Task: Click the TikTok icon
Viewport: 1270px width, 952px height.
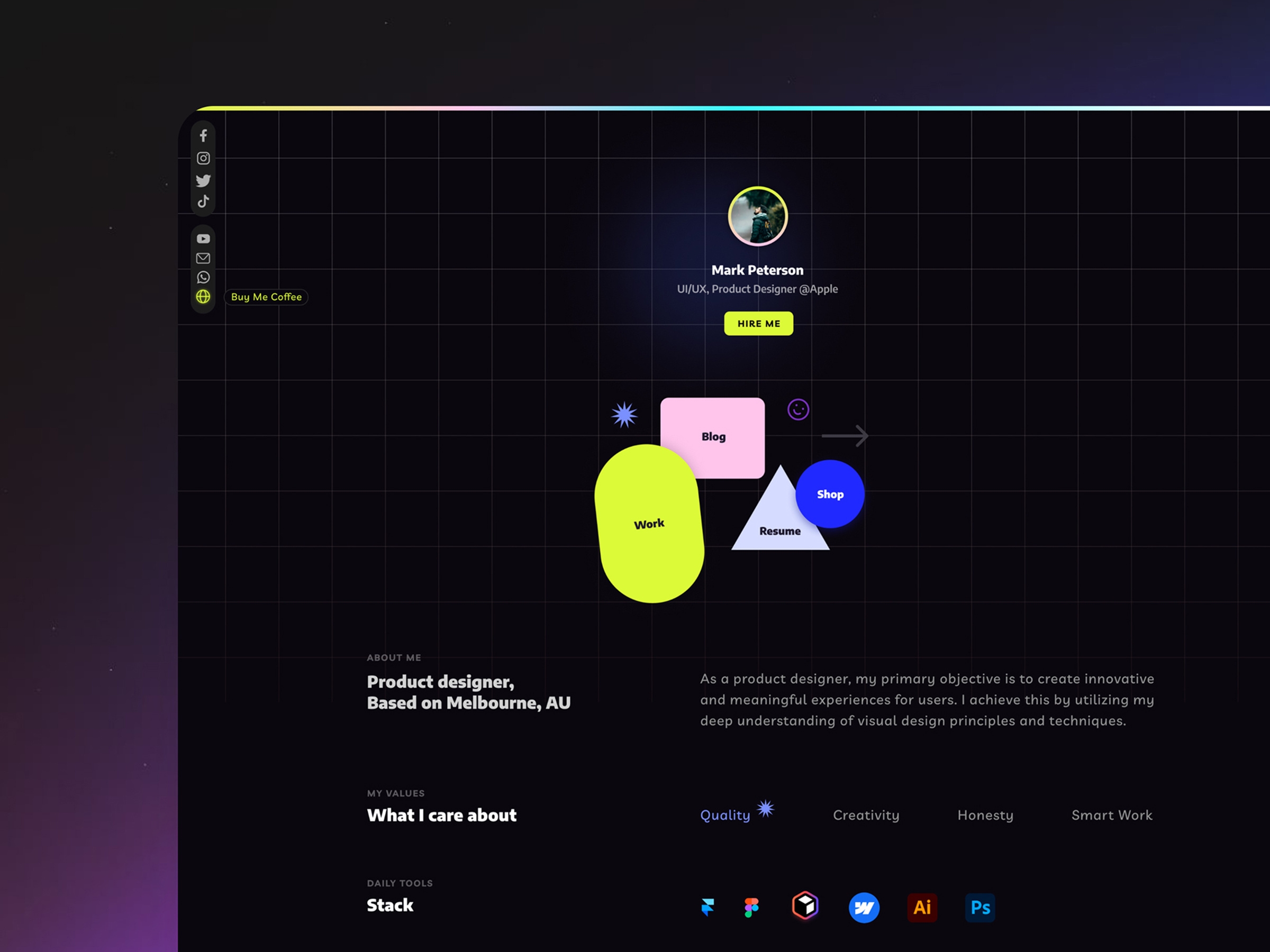Action: [x=203, y=202]
